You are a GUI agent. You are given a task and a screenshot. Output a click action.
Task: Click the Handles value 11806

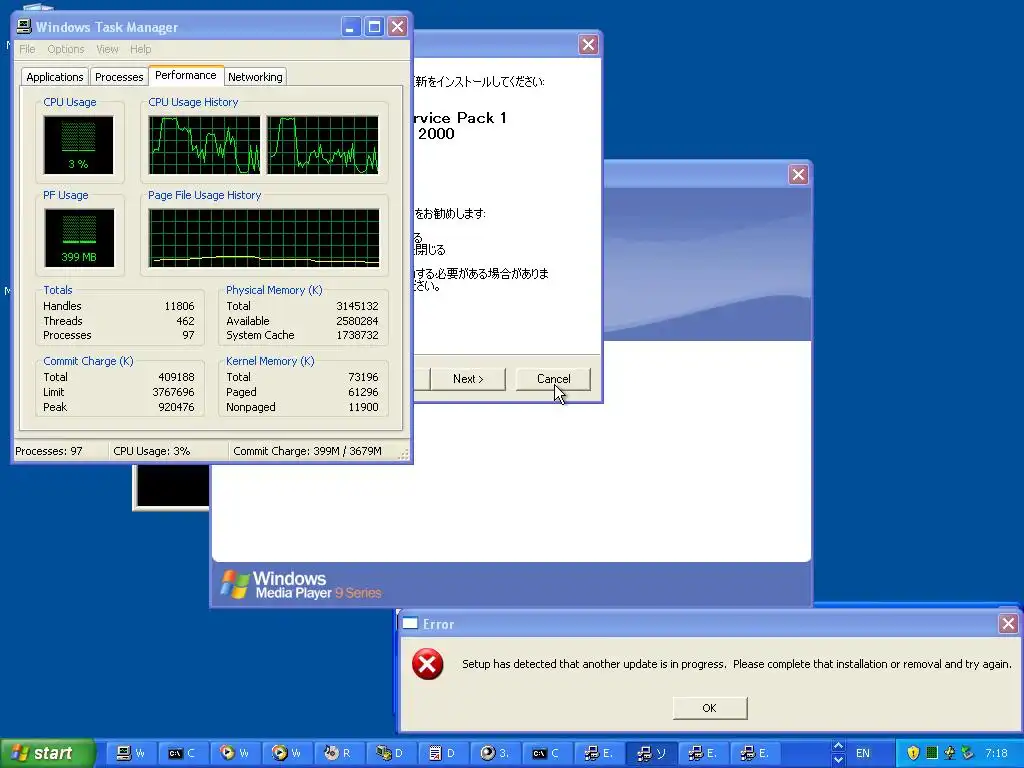(180, 306)
